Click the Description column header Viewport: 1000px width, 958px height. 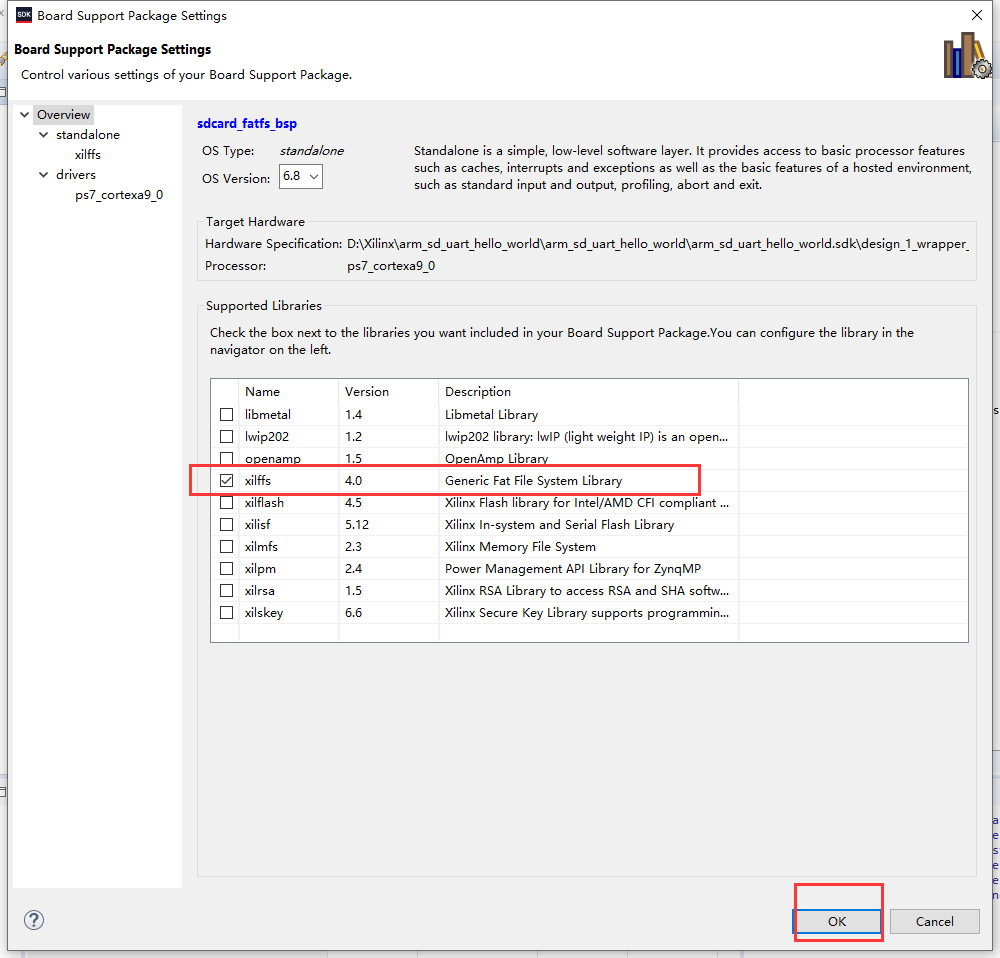[x=589, y=392]
